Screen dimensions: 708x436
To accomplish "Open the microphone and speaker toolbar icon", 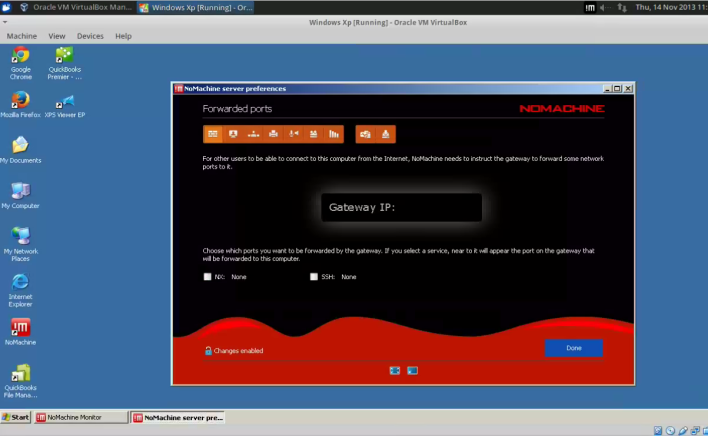I will tap(293, 134).
